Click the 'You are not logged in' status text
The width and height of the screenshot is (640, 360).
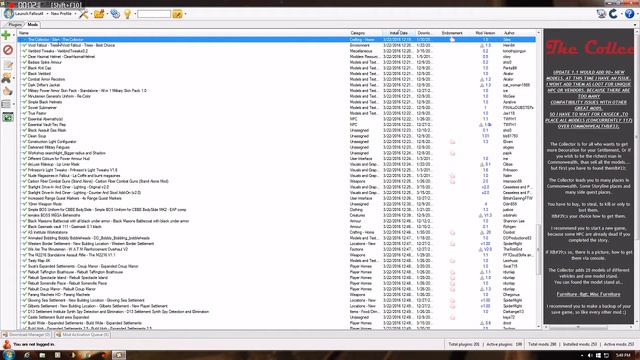[x=34, y=344]
